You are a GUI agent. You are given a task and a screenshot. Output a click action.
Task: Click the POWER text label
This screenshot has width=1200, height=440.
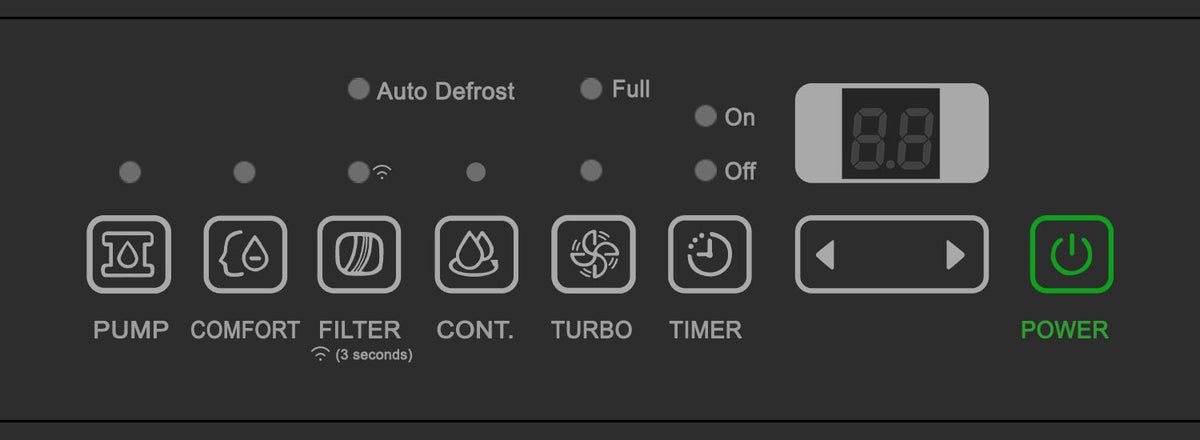coord(1064,329)
